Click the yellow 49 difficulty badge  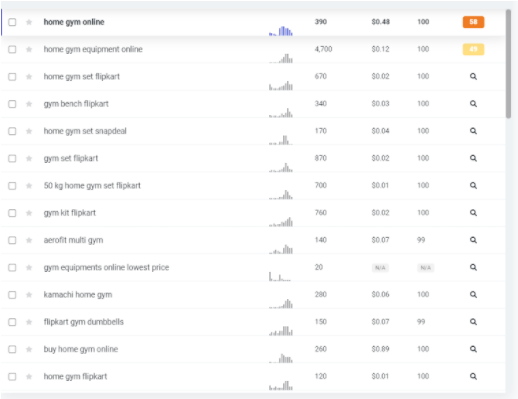click(x=473, y=49)
